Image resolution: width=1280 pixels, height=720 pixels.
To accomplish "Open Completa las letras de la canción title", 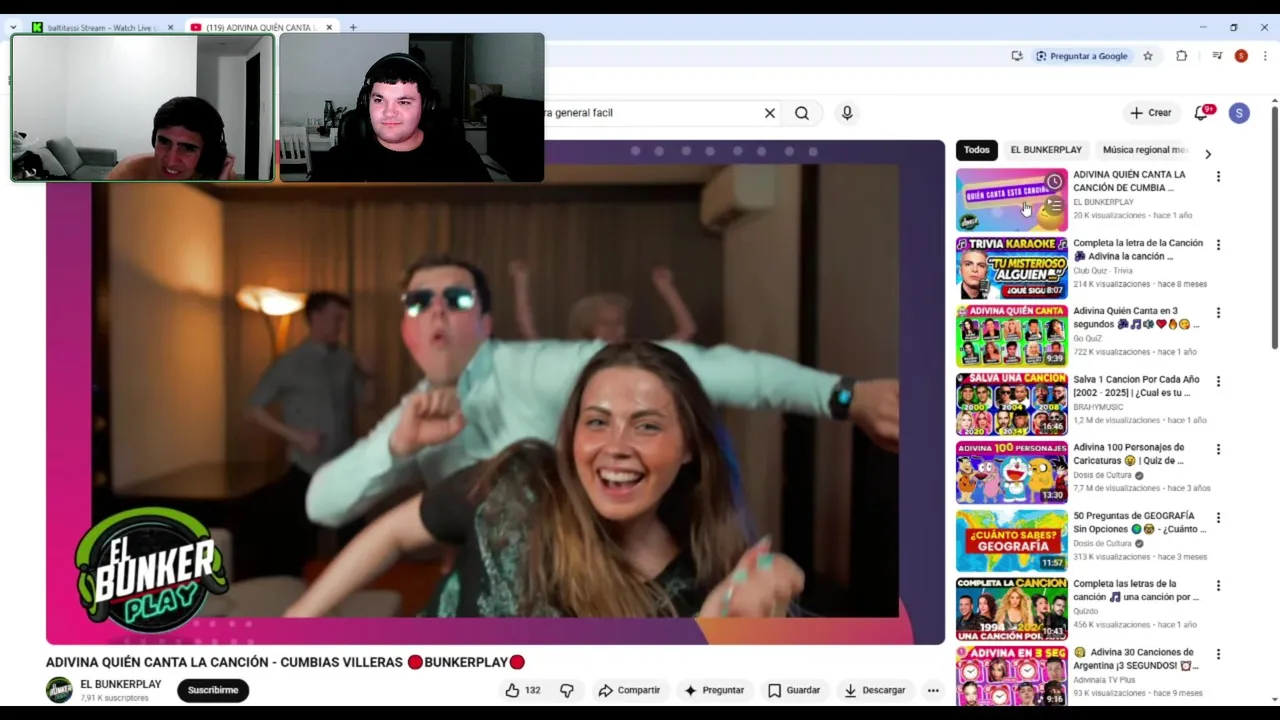I will (x=1136, y=590).
